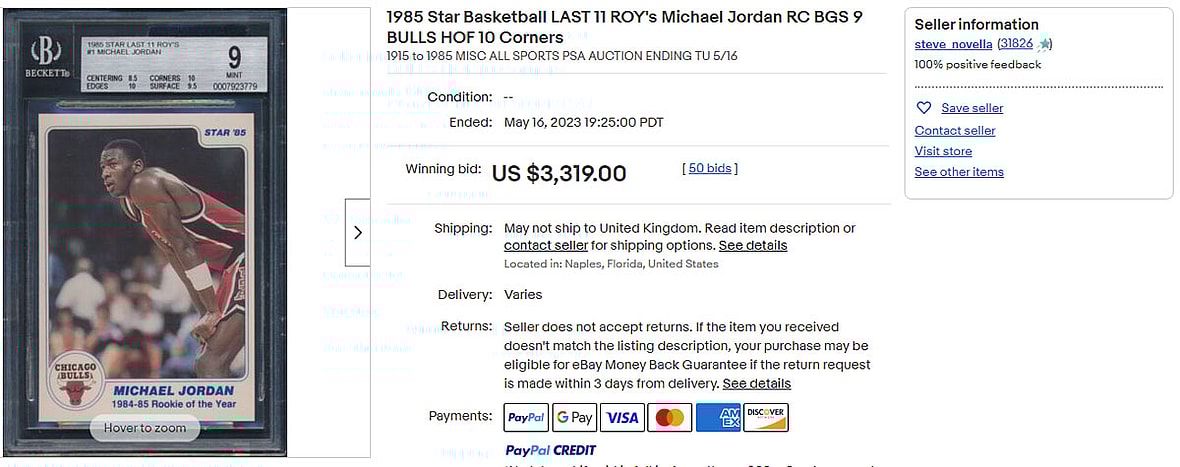Click the Discover card icon
Viewport: 1180px width, 467px height.
pyautogui.click(x=766, y=417)
